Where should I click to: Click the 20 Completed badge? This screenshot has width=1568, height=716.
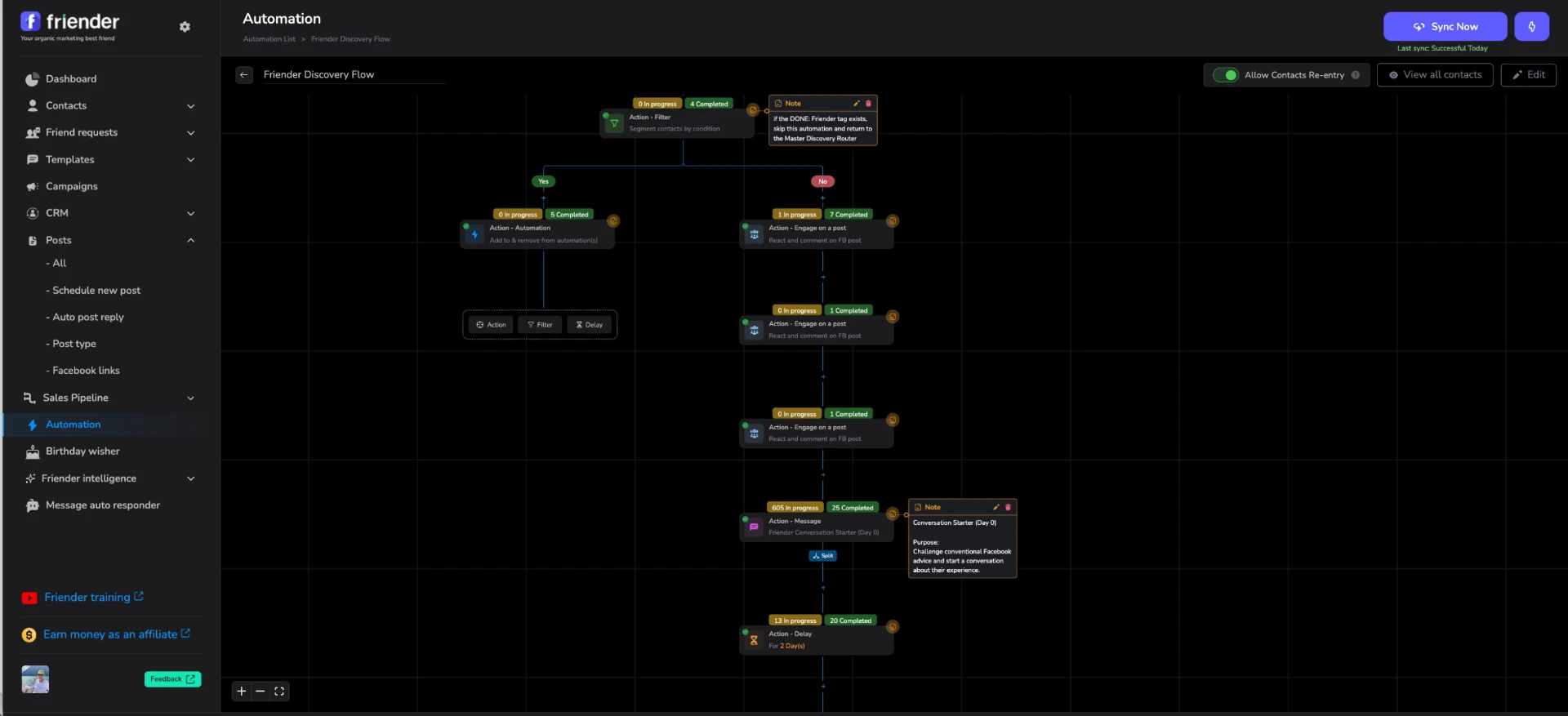(x=850, y=621)
